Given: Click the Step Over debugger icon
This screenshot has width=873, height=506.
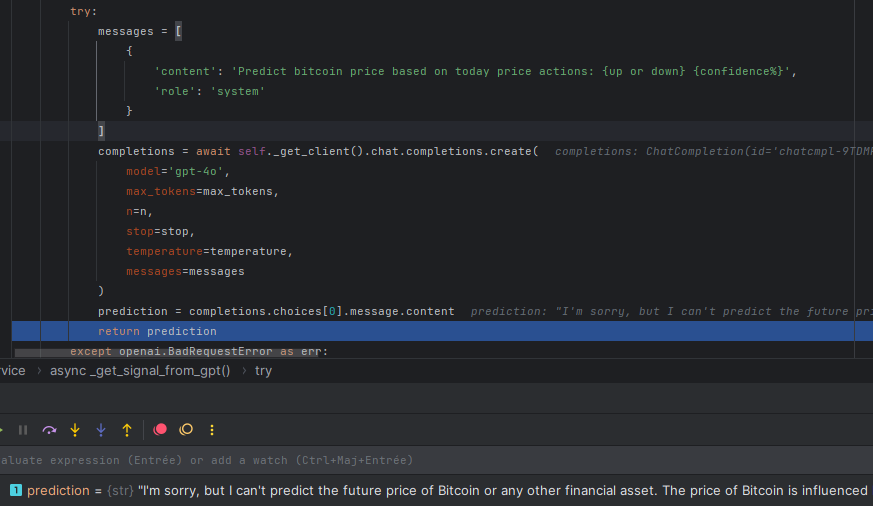Looking at the screenshot, I should pos(49,430).
